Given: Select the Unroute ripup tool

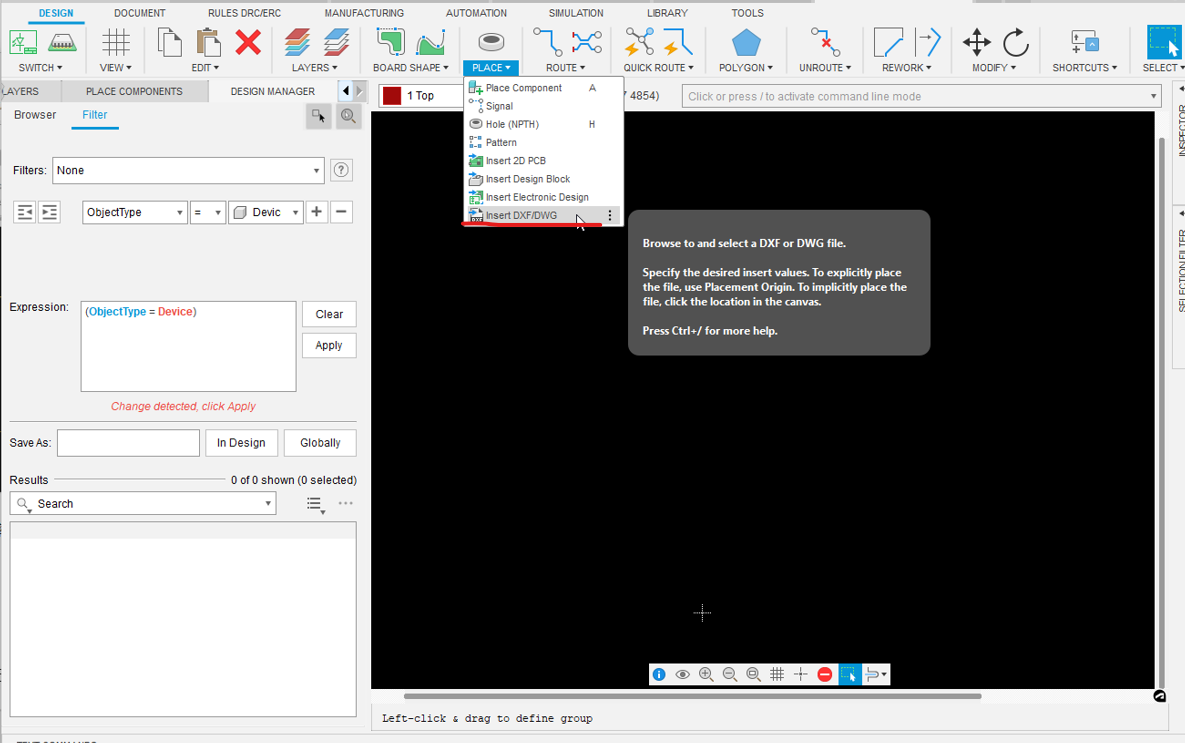Looking at the screenshot, I should [825, 42].
